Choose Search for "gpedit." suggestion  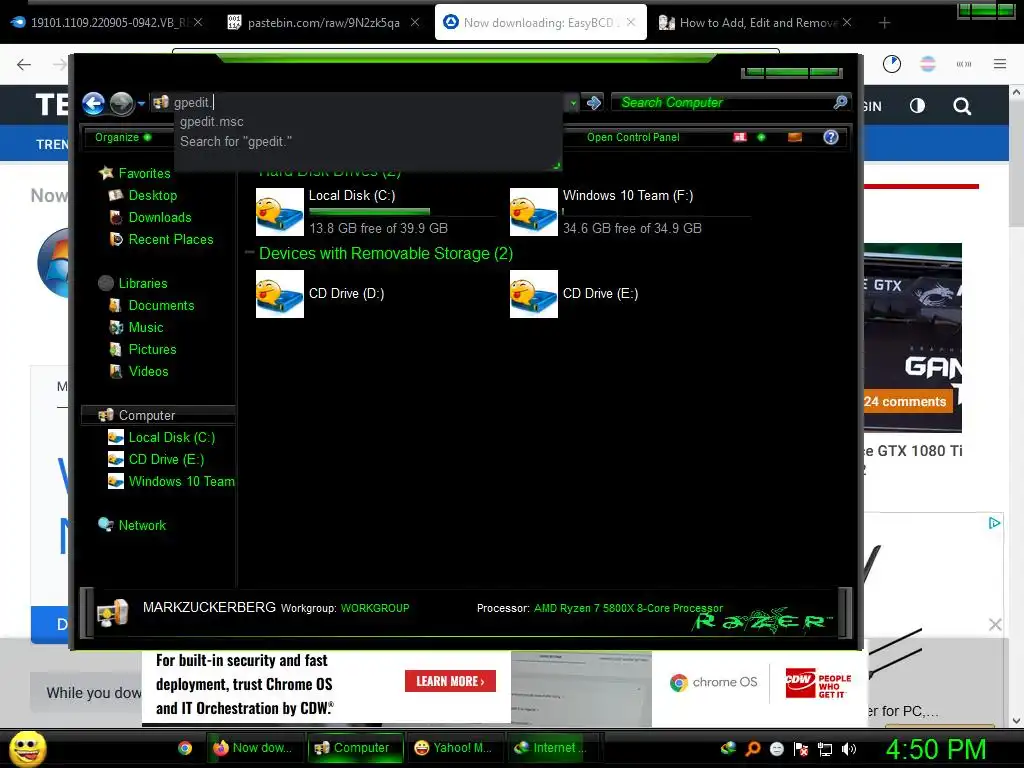click(236, 142)
